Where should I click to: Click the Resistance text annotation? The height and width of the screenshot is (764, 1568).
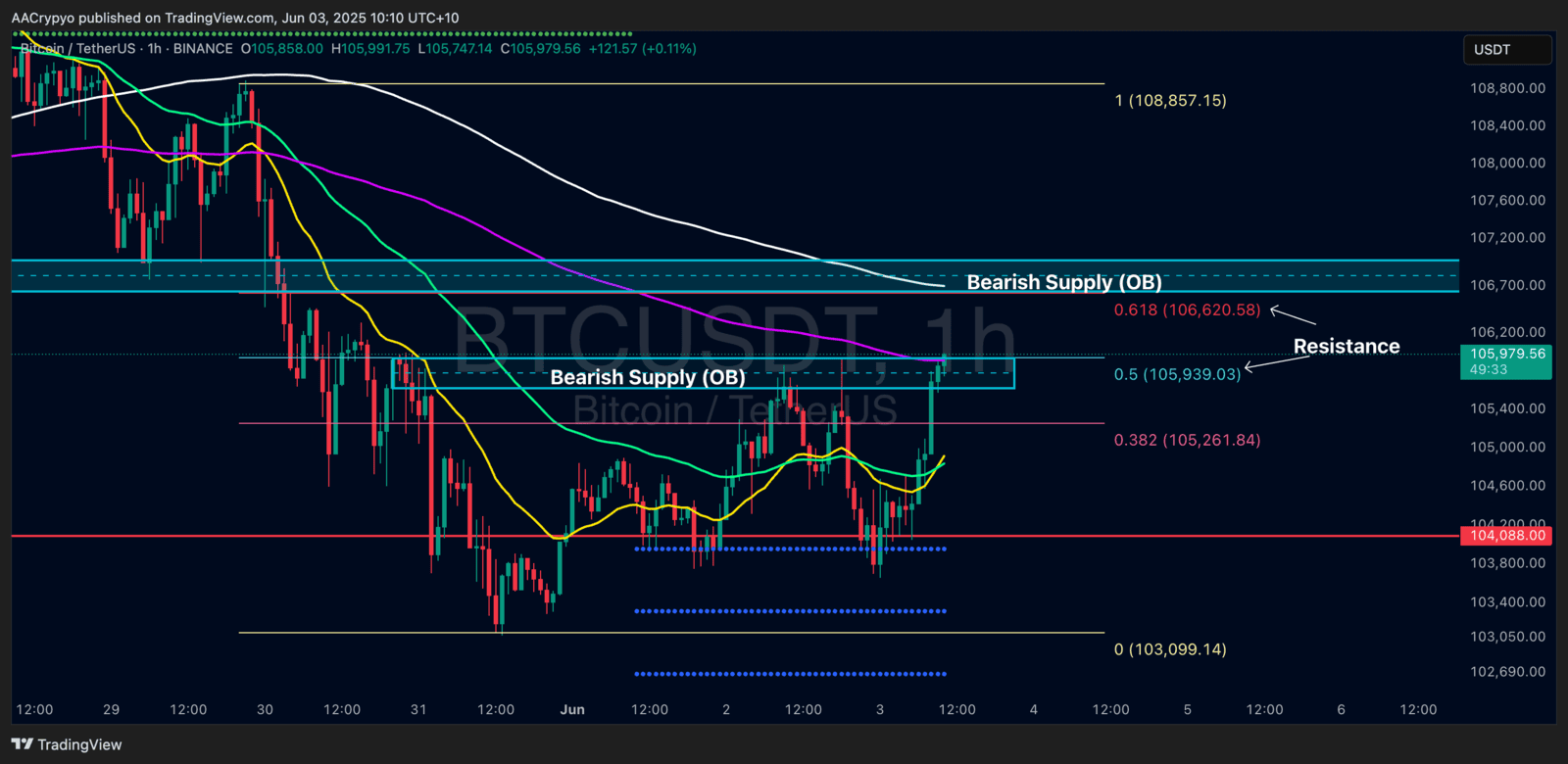(x=1346, y=346)
